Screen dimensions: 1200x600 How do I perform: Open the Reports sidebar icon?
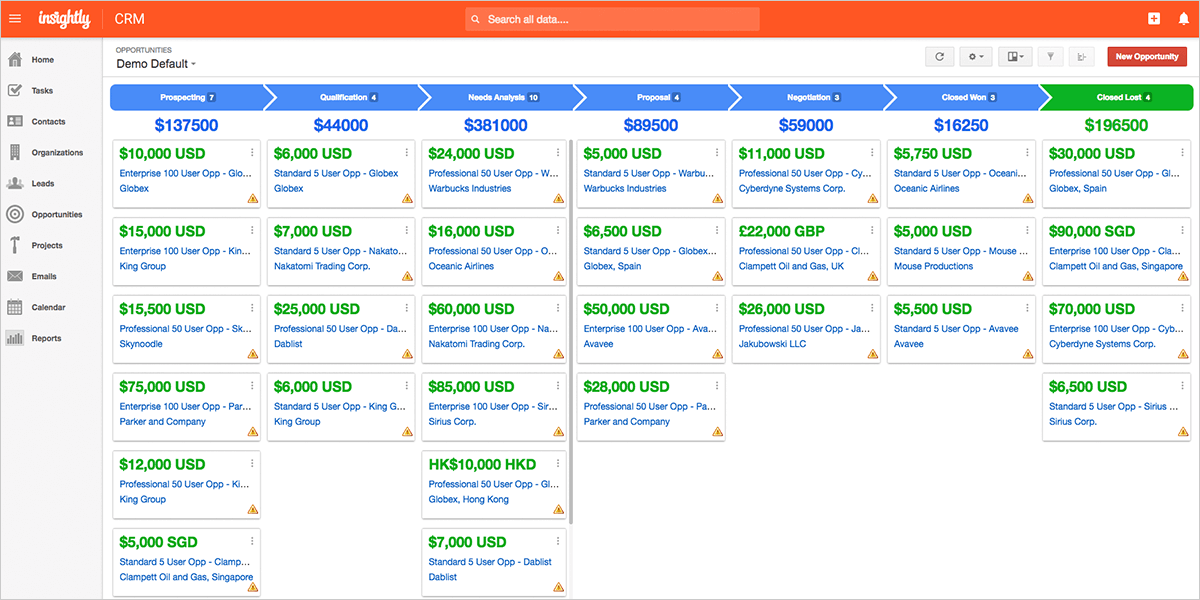tap(15, 339)
